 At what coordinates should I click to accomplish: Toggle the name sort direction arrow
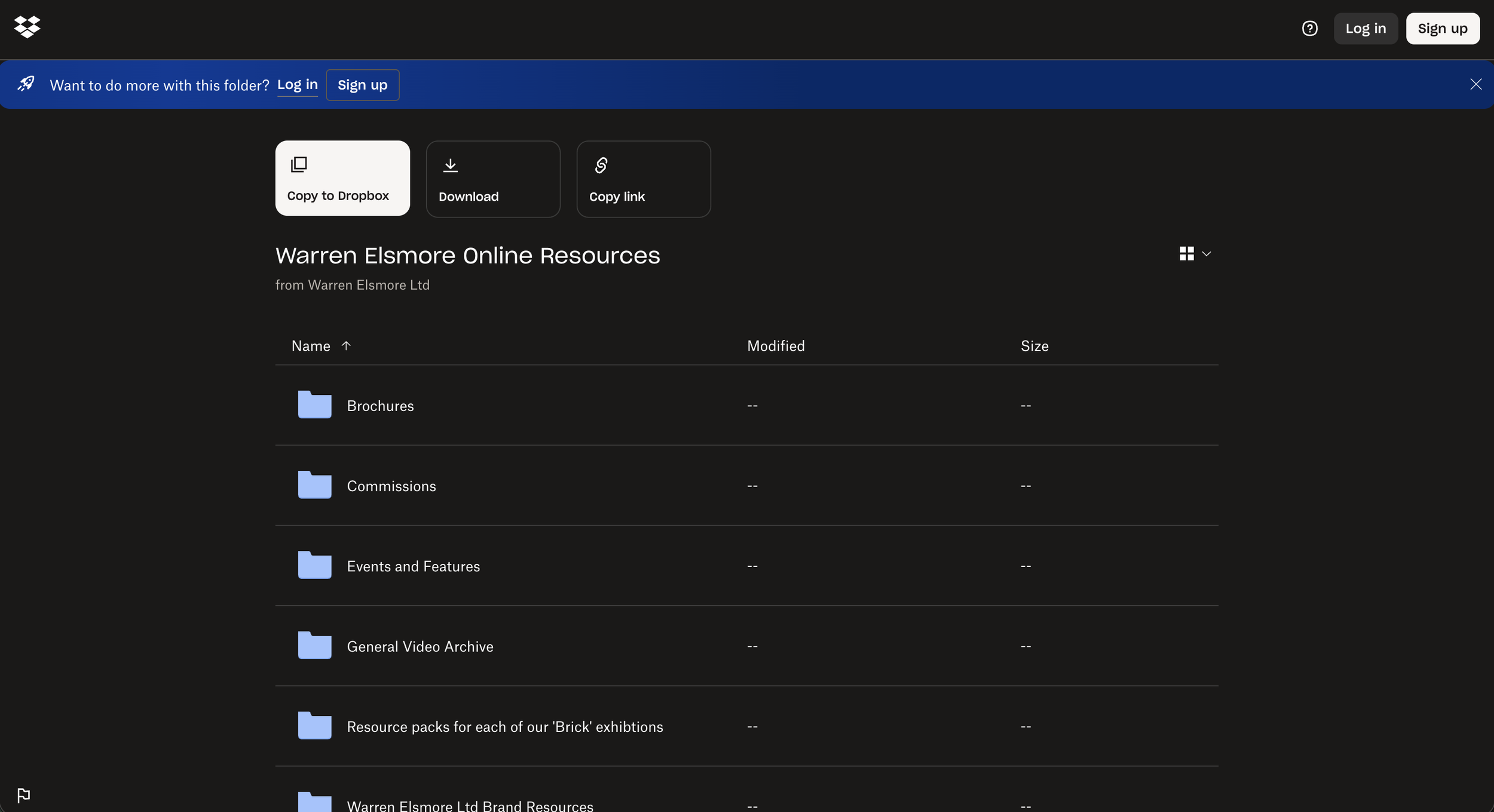345,345
